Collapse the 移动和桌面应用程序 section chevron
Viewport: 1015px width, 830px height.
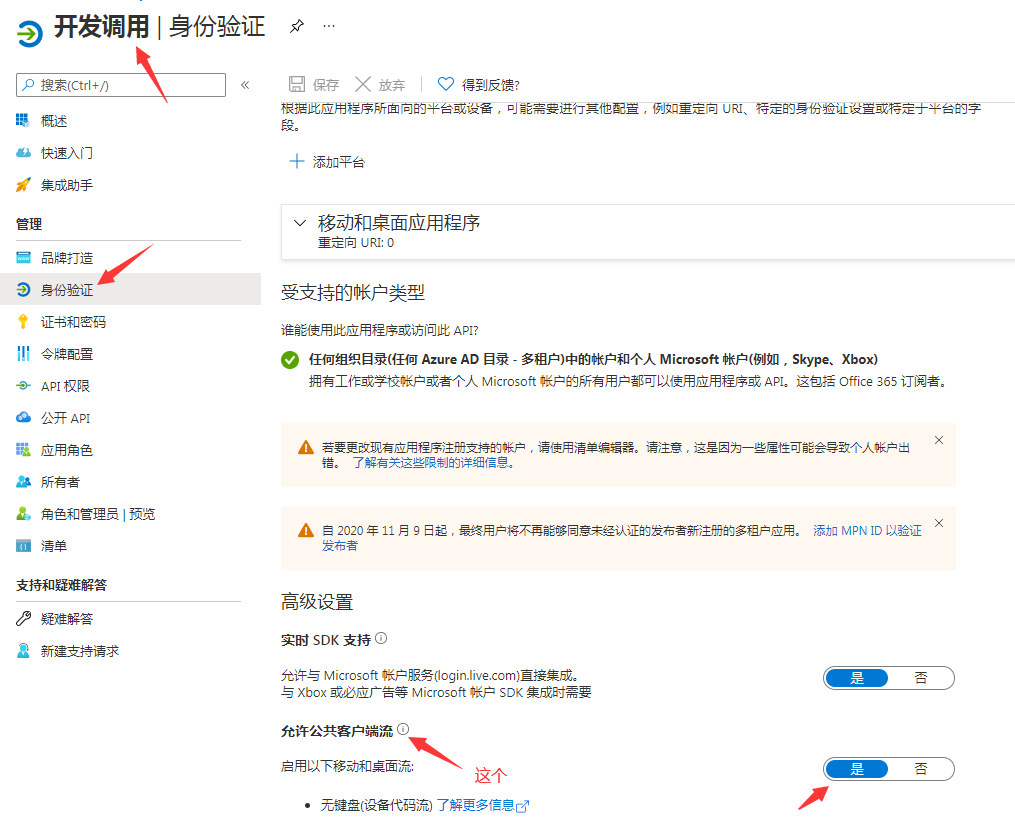(300, 223)
